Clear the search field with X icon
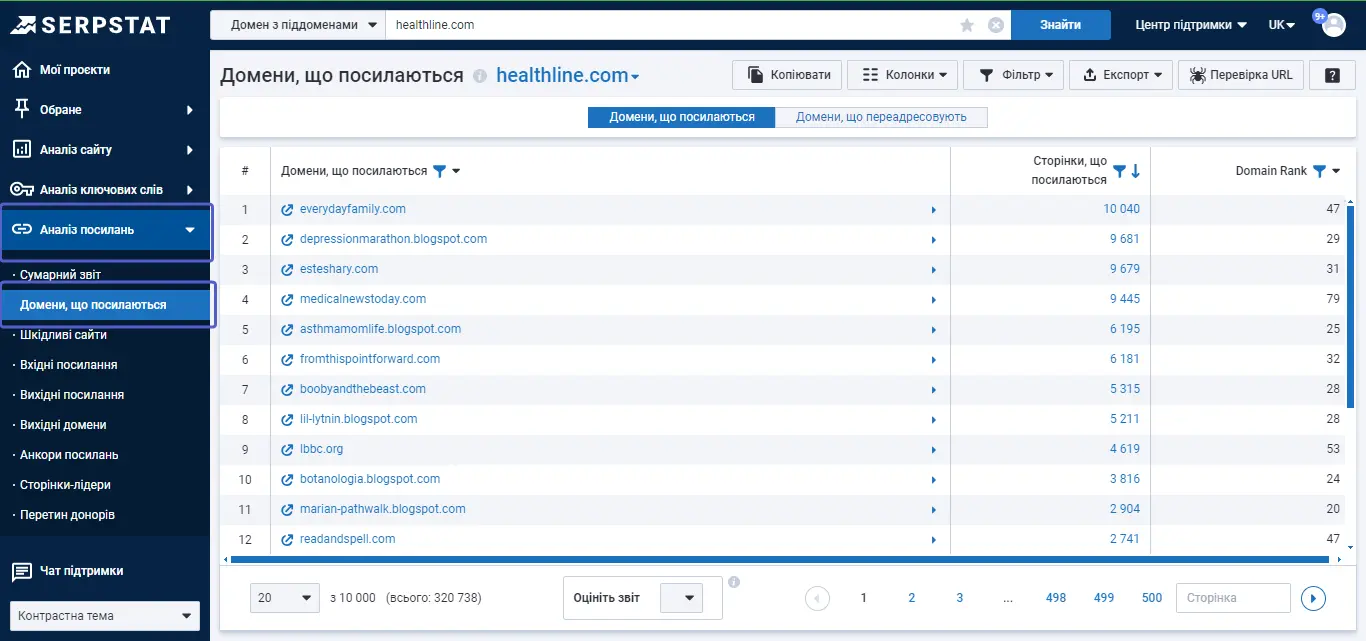The height and width of the screenshot is (641, 1366). click(x=996, y=25)
